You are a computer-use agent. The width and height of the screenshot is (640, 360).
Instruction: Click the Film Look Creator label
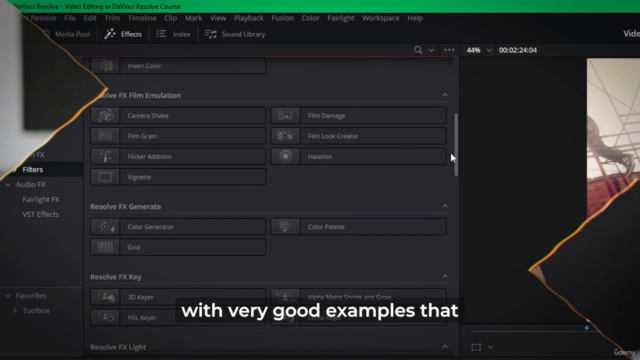point(333,136)
